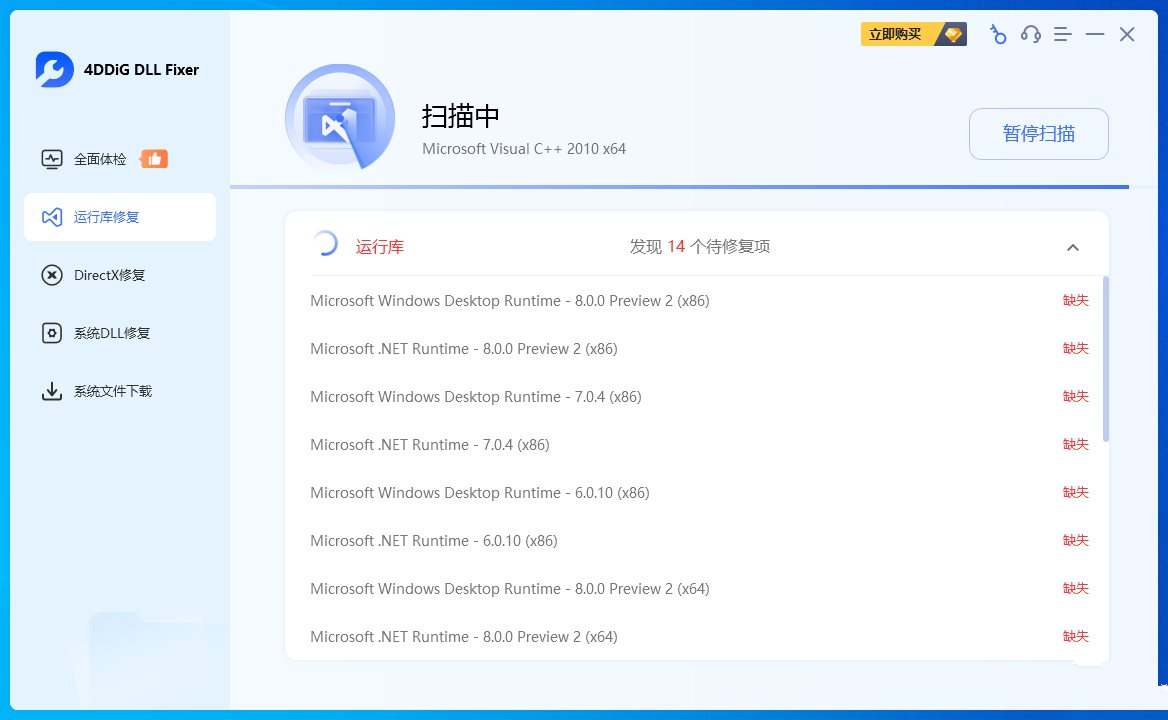The height and width of the screenshot is (720, 1168).
Task: Click the thumbs-up badge next to 全面体检
Action: 154,159
